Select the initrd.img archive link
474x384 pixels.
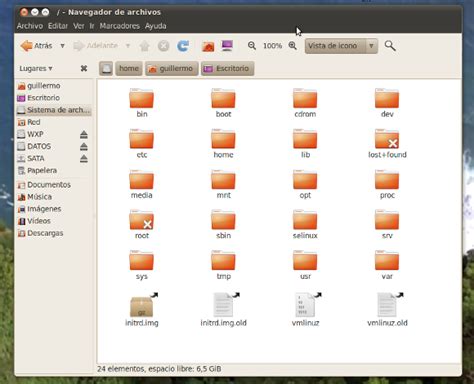(143, 305)
